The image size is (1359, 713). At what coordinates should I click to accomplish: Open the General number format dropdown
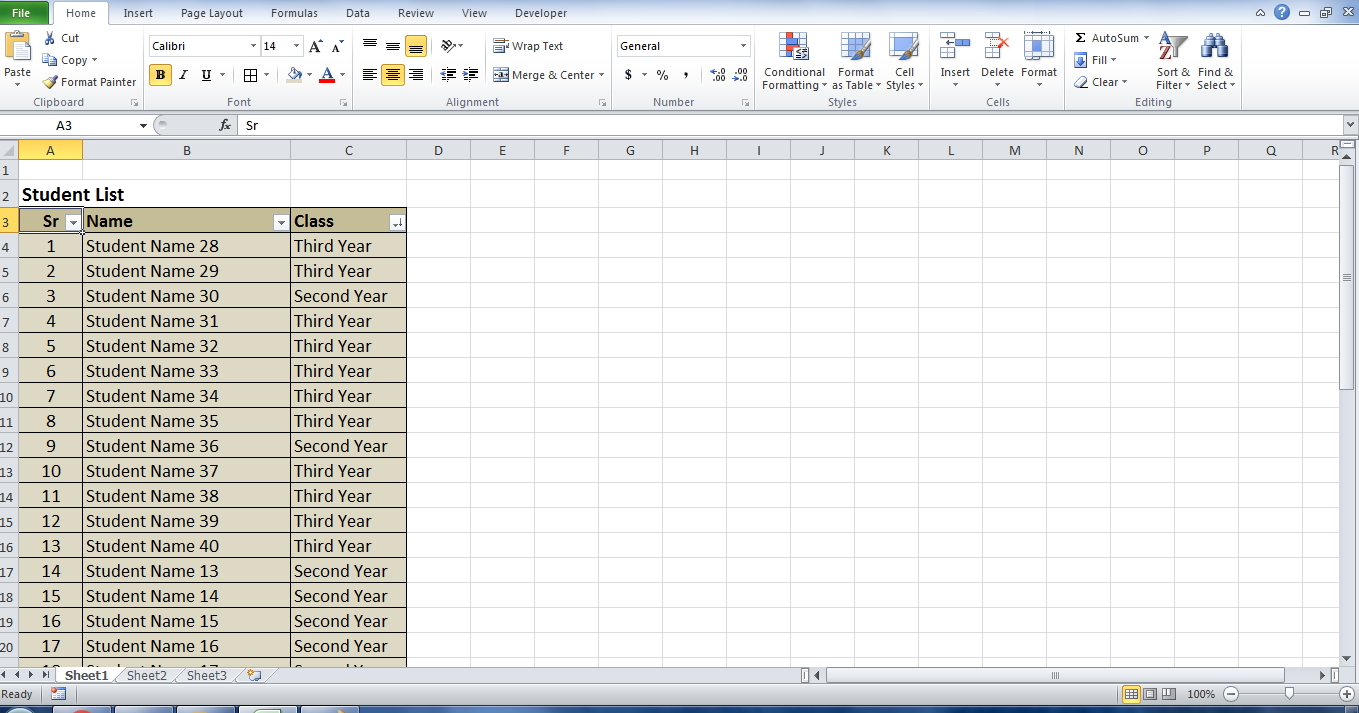pos(743,46)
